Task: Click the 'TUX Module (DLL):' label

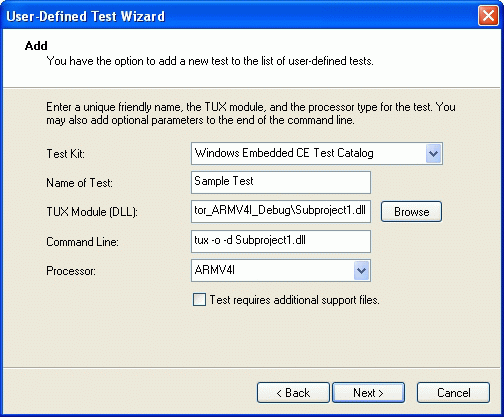Action: click(x=92, y=212)
